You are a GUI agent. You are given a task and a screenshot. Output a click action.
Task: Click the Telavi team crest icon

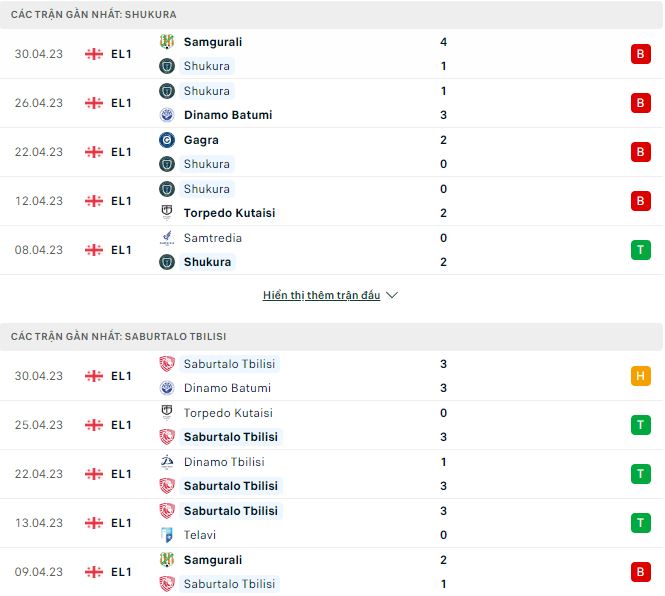pos(167,535)
